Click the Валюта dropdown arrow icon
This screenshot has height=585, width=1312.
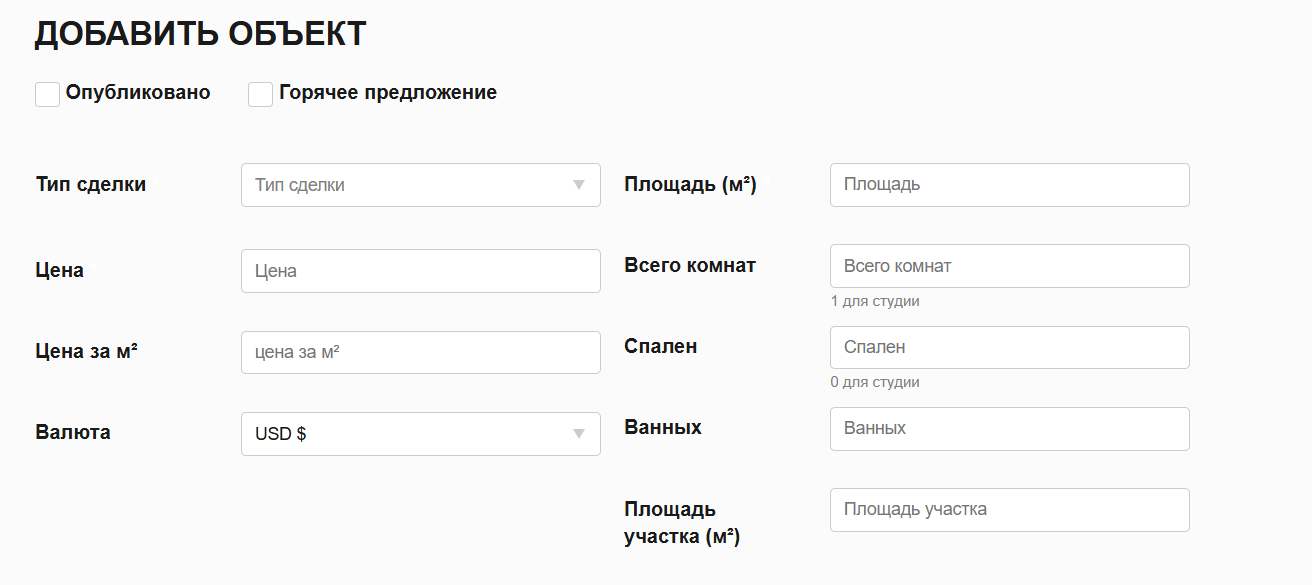(x=578, y=434)
